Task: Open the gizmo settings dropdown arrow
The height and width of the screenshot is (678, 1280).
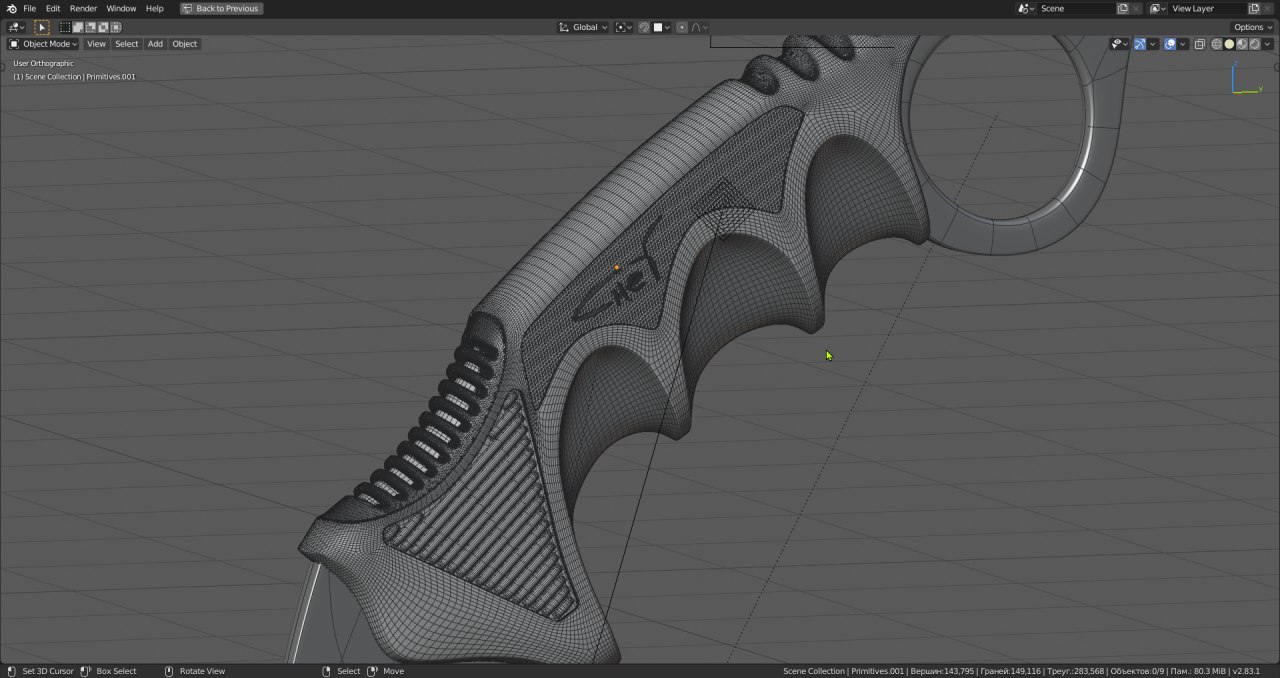Action: (1153, 44)
